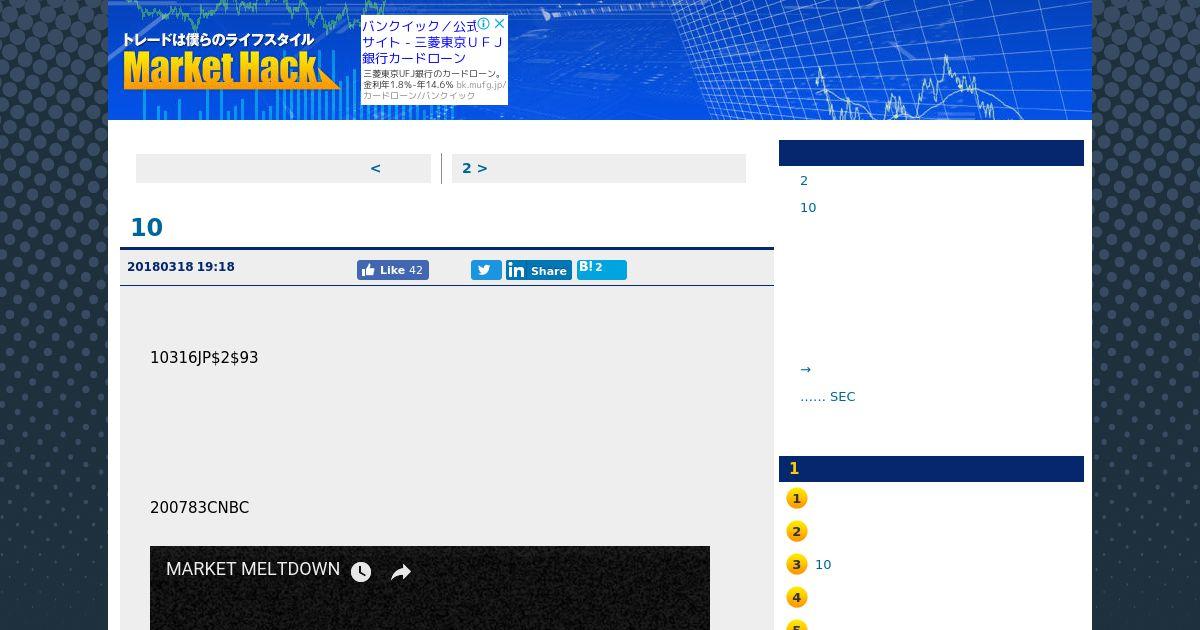Open the sidebar link '10' in recent articles
Image resolution: width=1200 pixels, height=630 pixels.
tap(808, 208)
